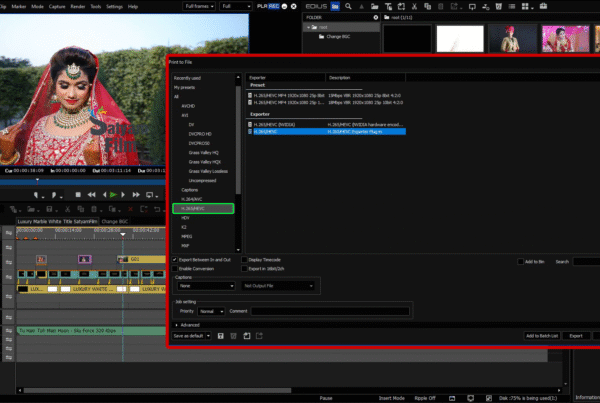Close the FOLDER panel with its X icon

pos(375,17)
